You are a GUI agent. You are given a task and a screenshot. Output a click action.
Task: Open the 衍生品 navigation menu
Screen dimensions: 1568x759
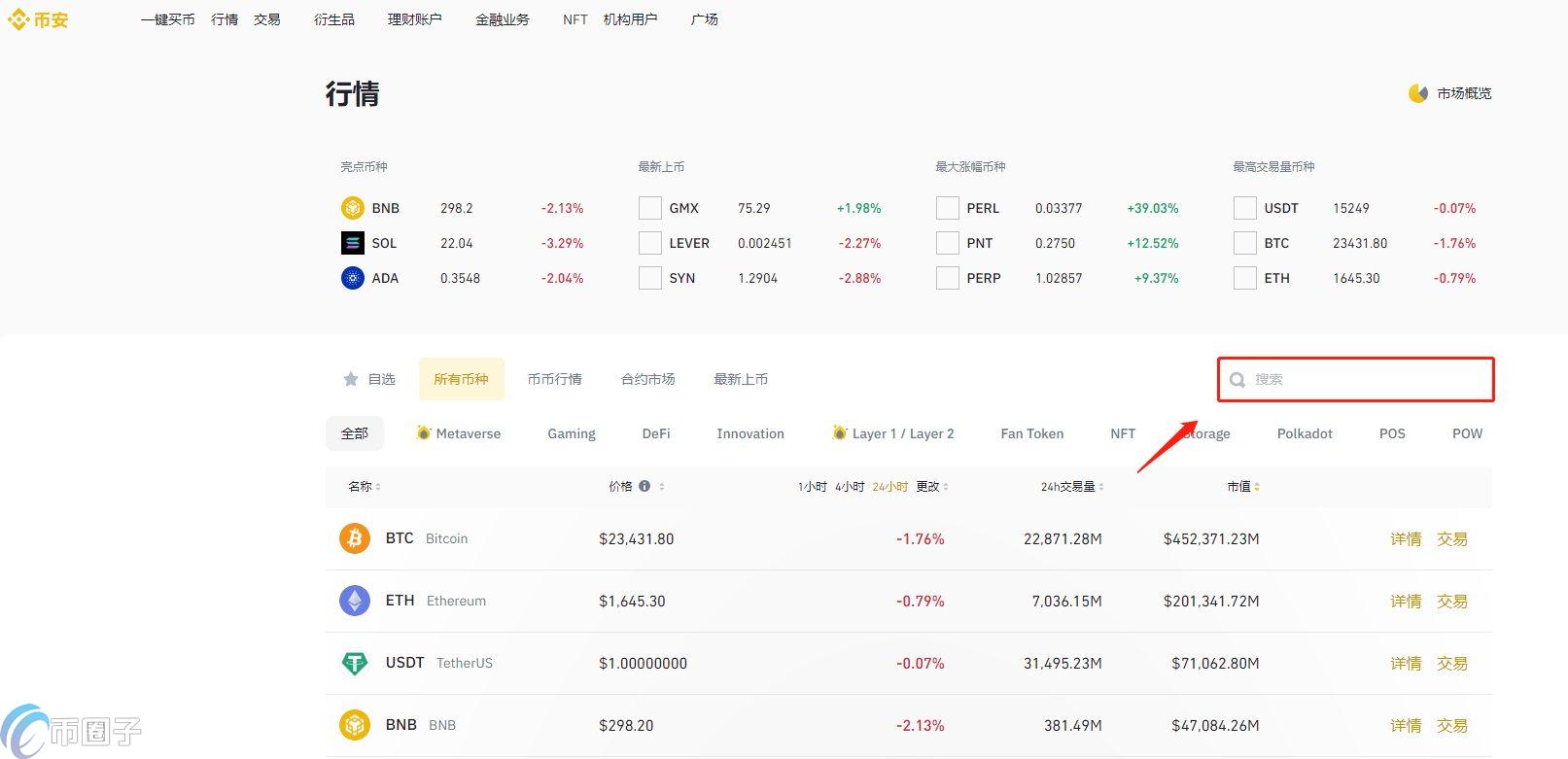point(334,19)
